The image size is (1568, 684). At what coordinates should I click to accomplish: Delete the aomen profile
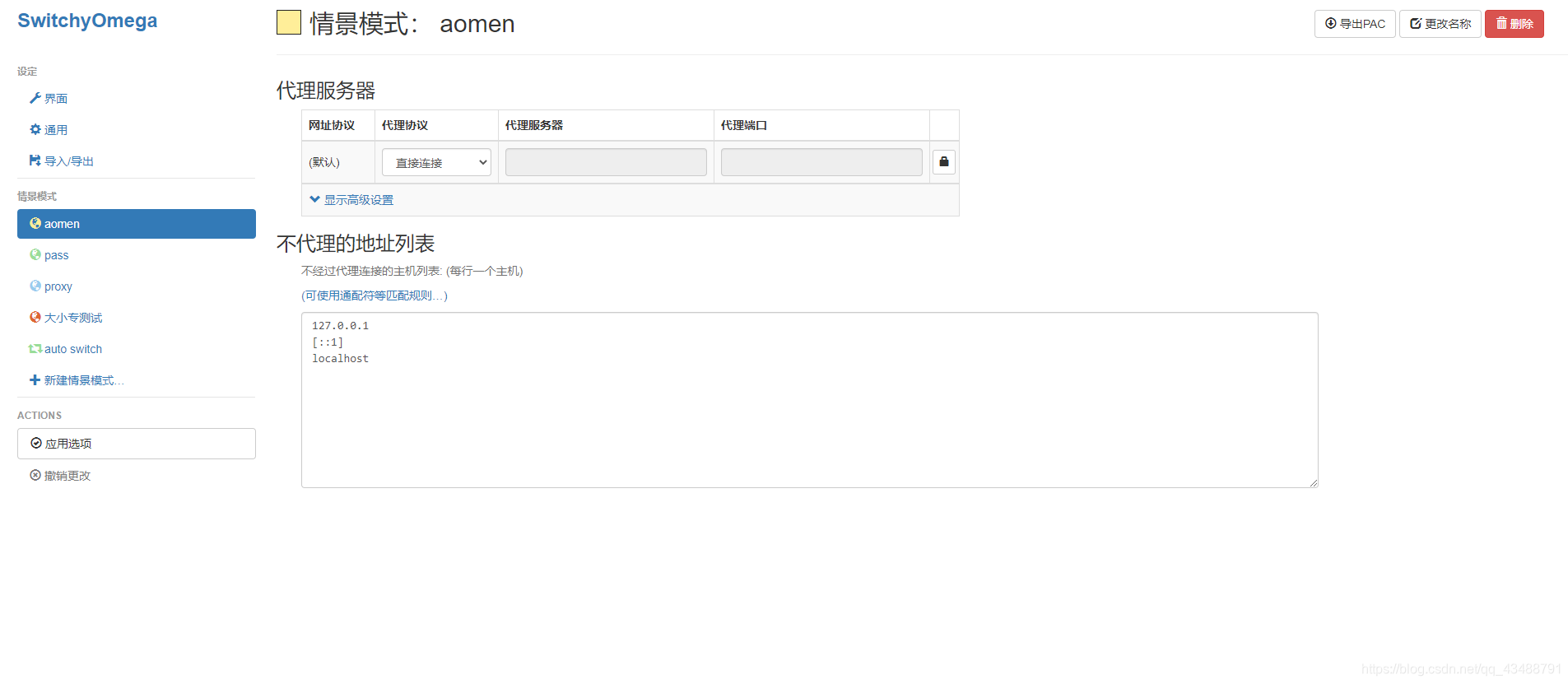click(1514, 24)
